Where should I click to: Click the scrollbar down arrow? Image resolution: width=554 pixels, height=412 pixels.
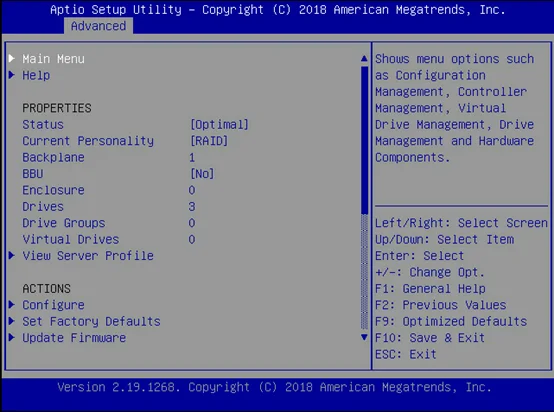(x=364, y=337)
